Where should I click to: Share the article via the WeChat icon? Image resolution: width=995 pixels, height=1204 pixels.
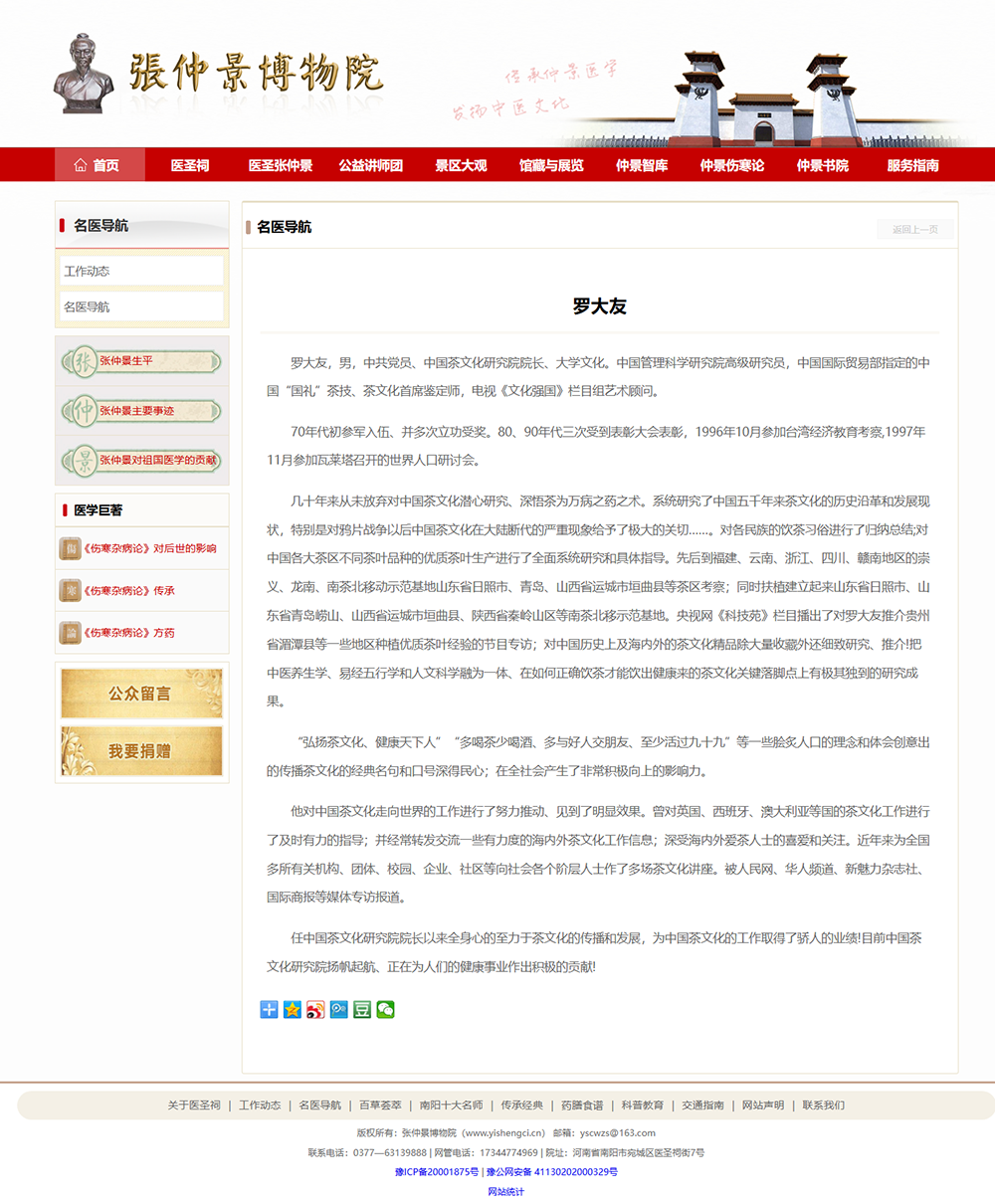point(384,1009)
